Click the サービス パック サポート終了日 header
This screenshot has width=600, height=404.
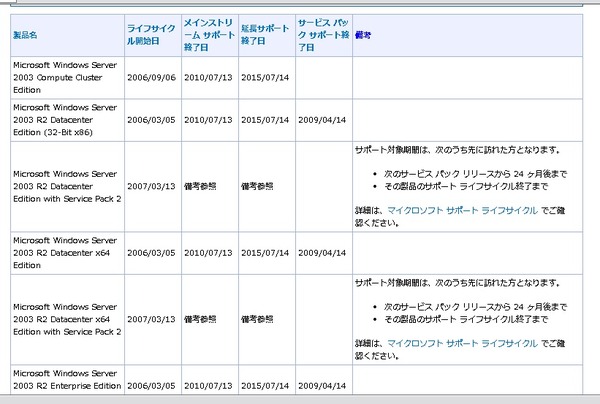point(323,35)
